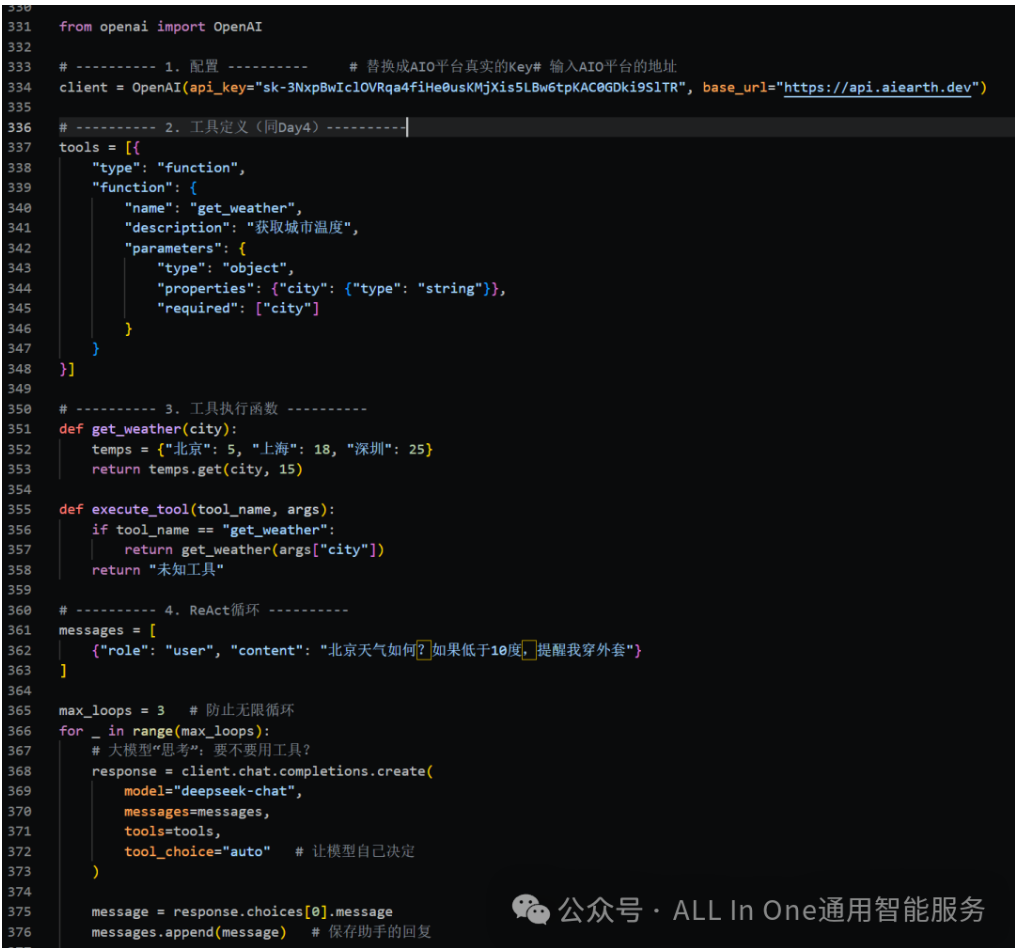Viewport: 1015px width, 948px height.
Task: Click "def execute_tool(tool_name, args):"
Action: pyautogui.click(x=197, y=510)
